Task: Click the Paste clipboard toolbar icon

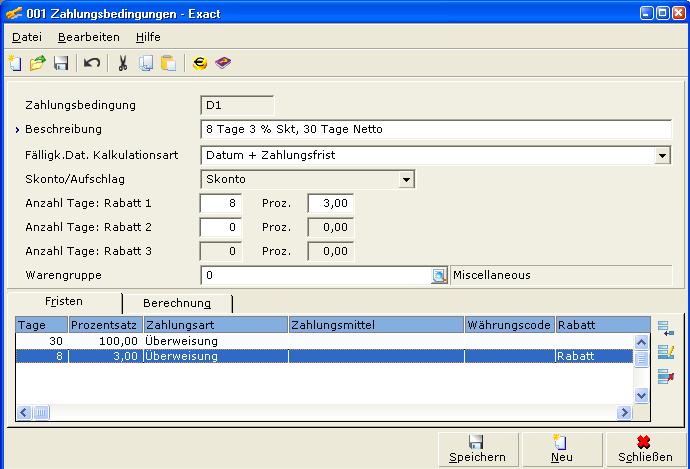Action: (x=169, y=63)
